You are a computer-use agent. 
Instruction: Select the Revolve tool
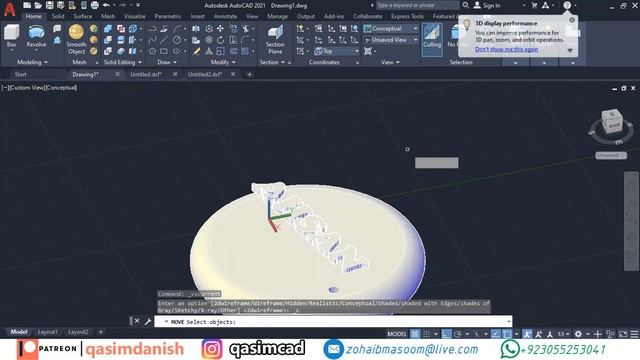pos(36,37)
